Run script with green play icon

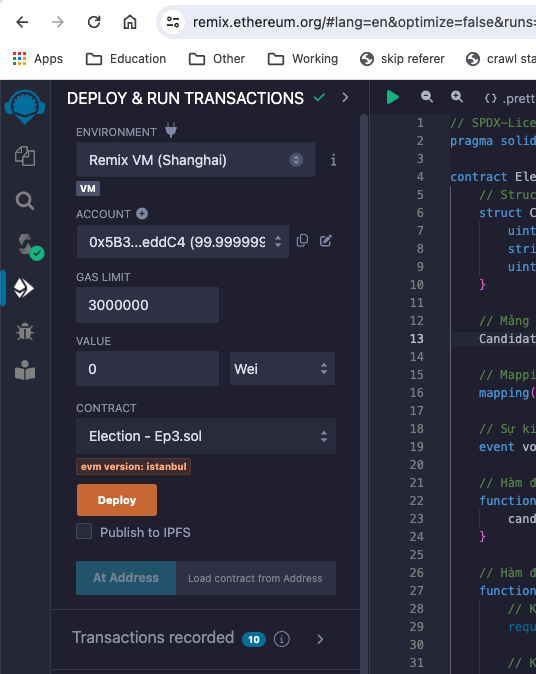(392, 97)
